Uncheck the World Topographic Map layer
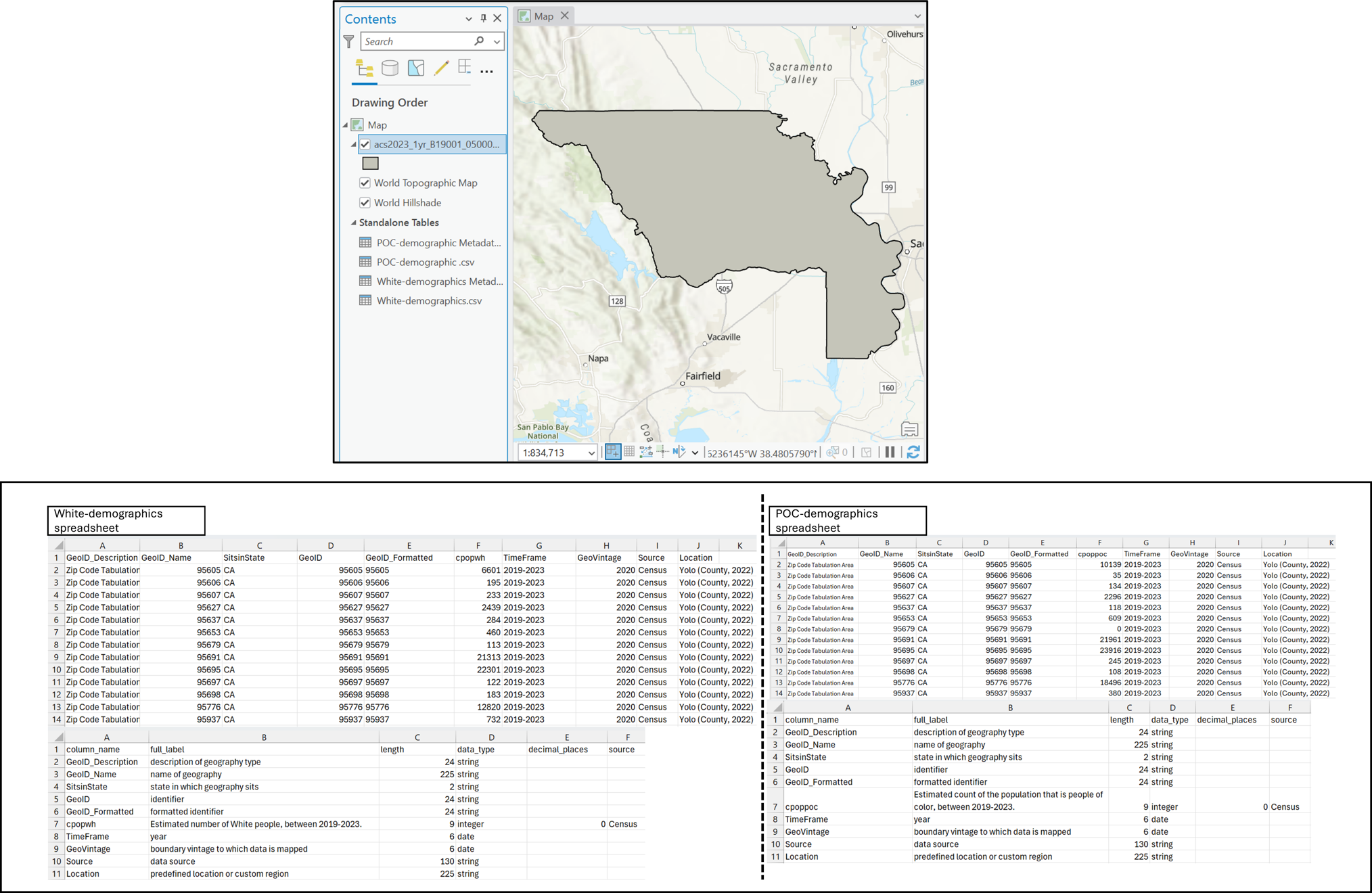 tap(365, 183)
